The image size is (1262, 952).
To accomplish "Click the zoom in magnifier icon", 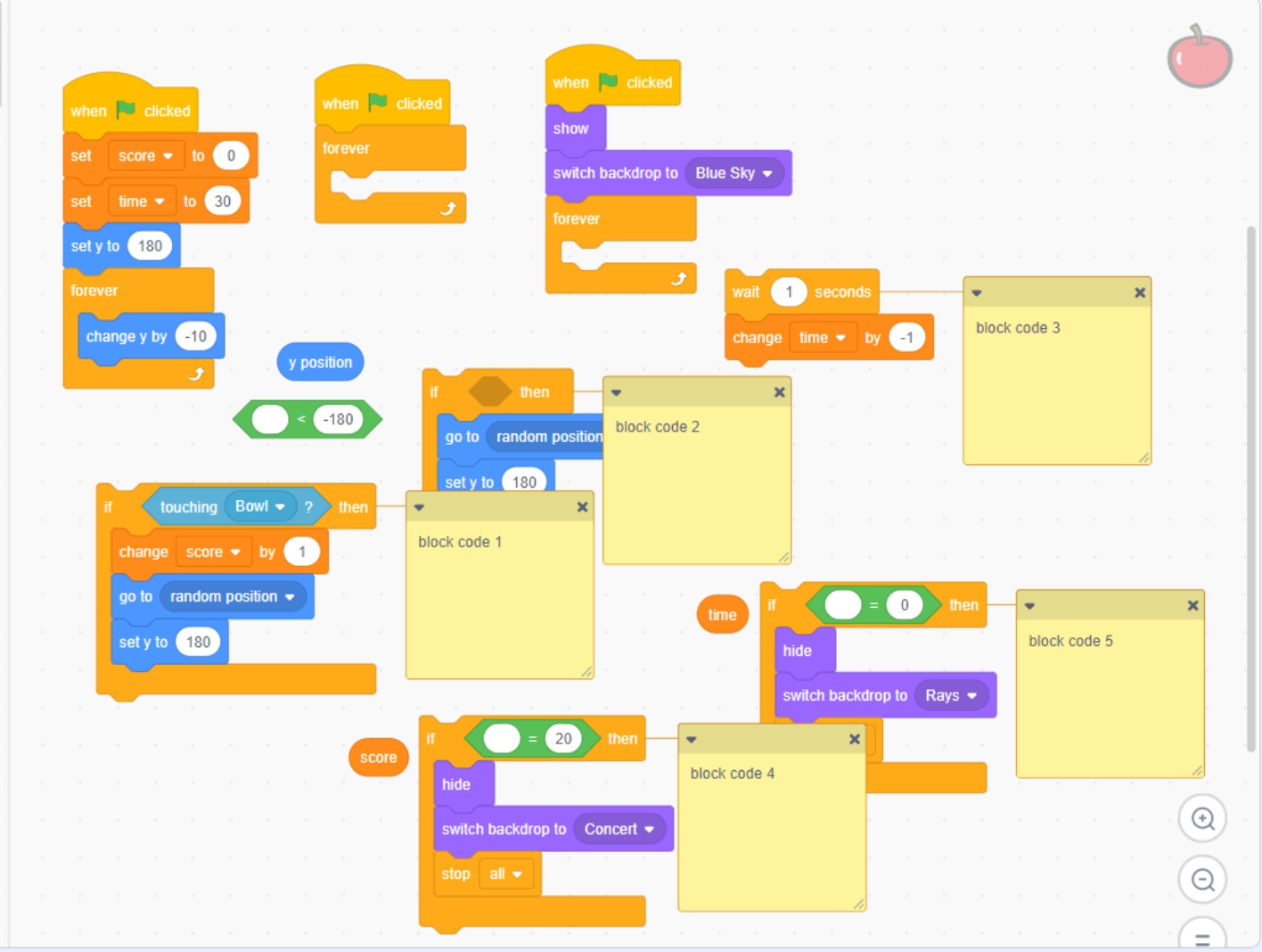I will tap(1202, 818).
